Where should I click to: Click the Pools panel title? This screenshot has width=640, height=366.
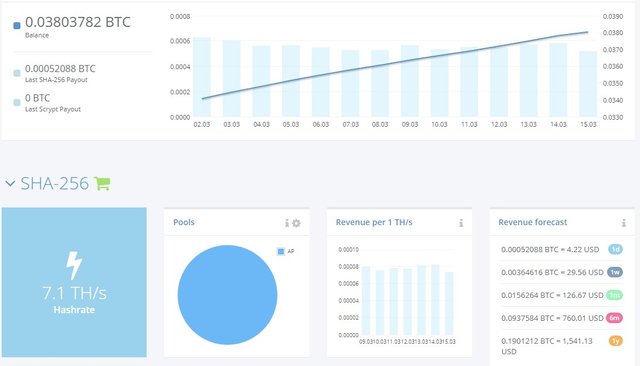184,222
